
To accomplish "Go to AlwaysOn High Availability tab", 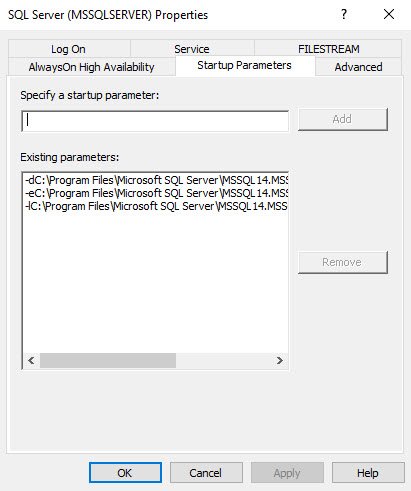I will (x=92, y=67).
